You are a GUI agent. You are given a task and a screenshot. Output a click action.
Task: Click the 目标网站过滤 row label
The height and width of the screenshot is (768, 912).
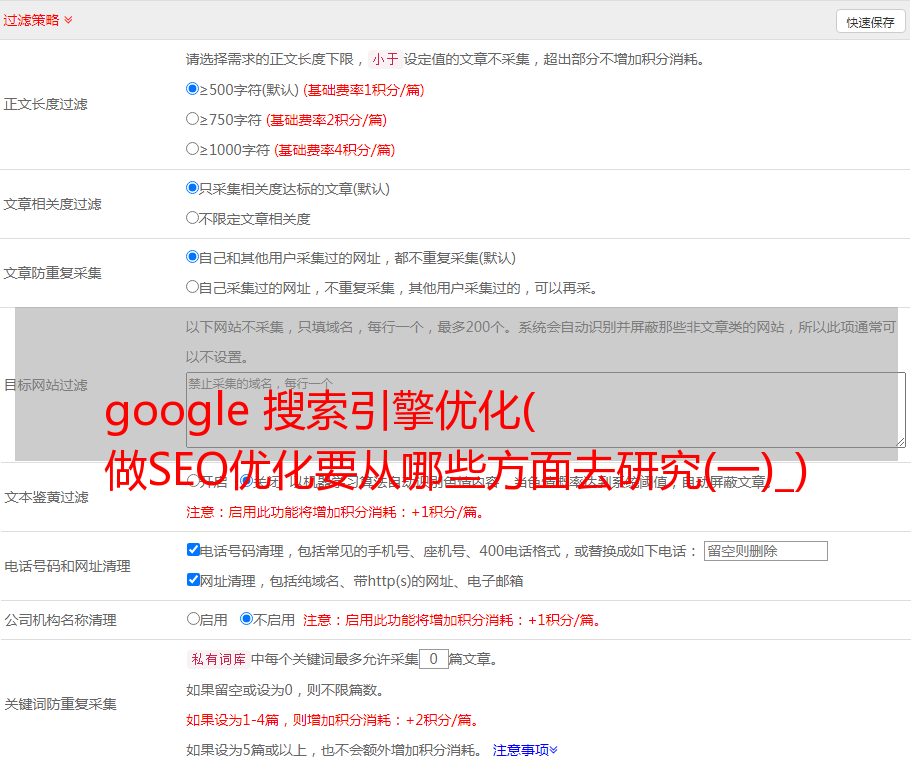coord(45,385)
